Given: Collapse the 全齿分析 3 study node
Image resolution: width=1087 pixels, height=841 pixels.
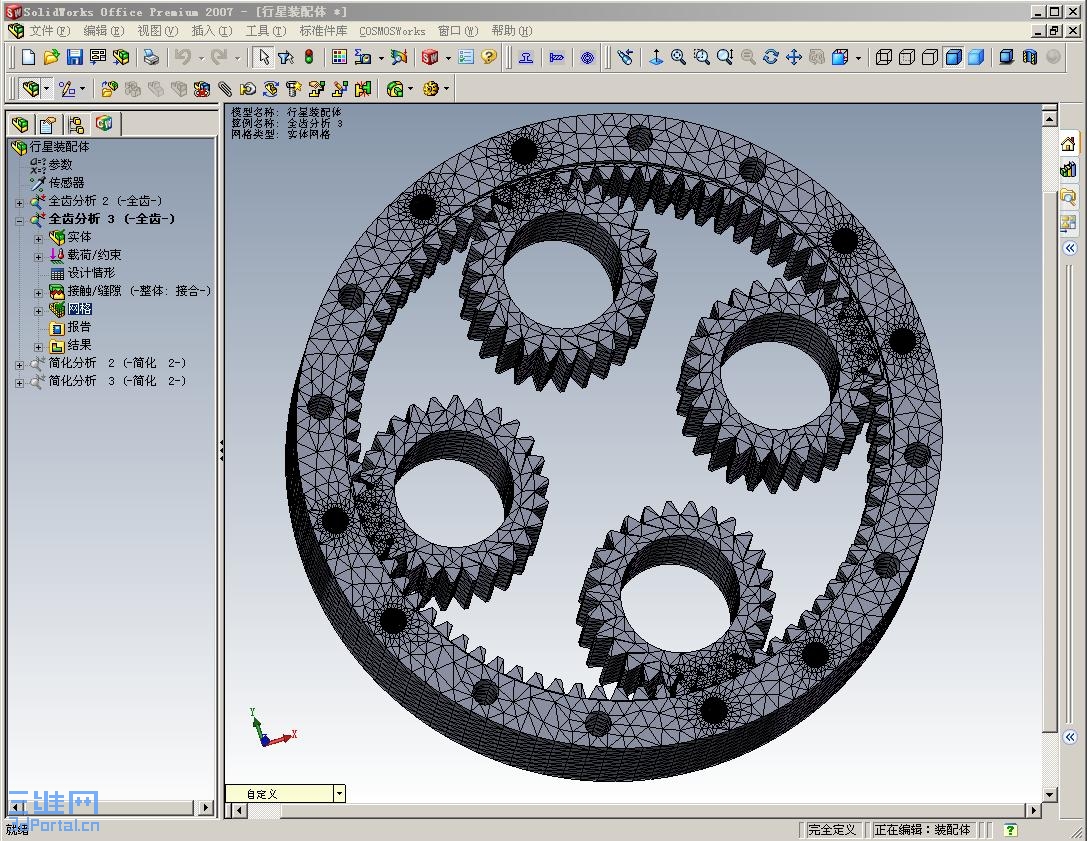Looking at the screenshot, I should (19, 220).
